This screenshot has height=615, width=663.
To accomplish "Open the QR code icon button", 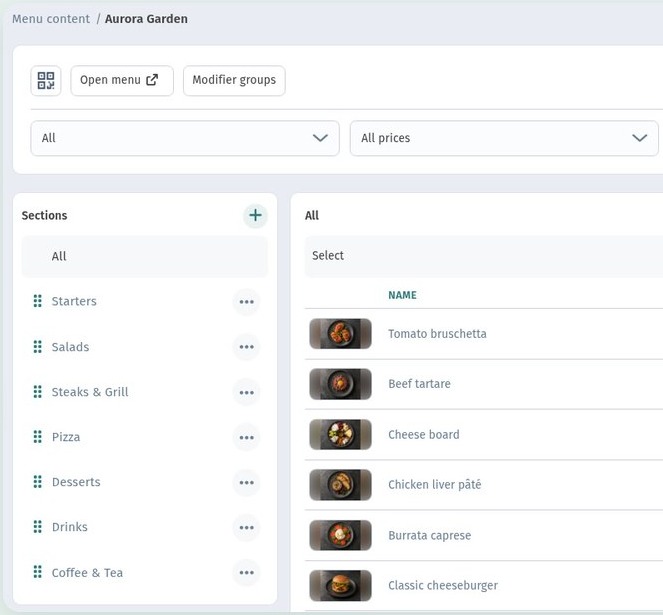I will pyautogui.click(x=46, y=80).
